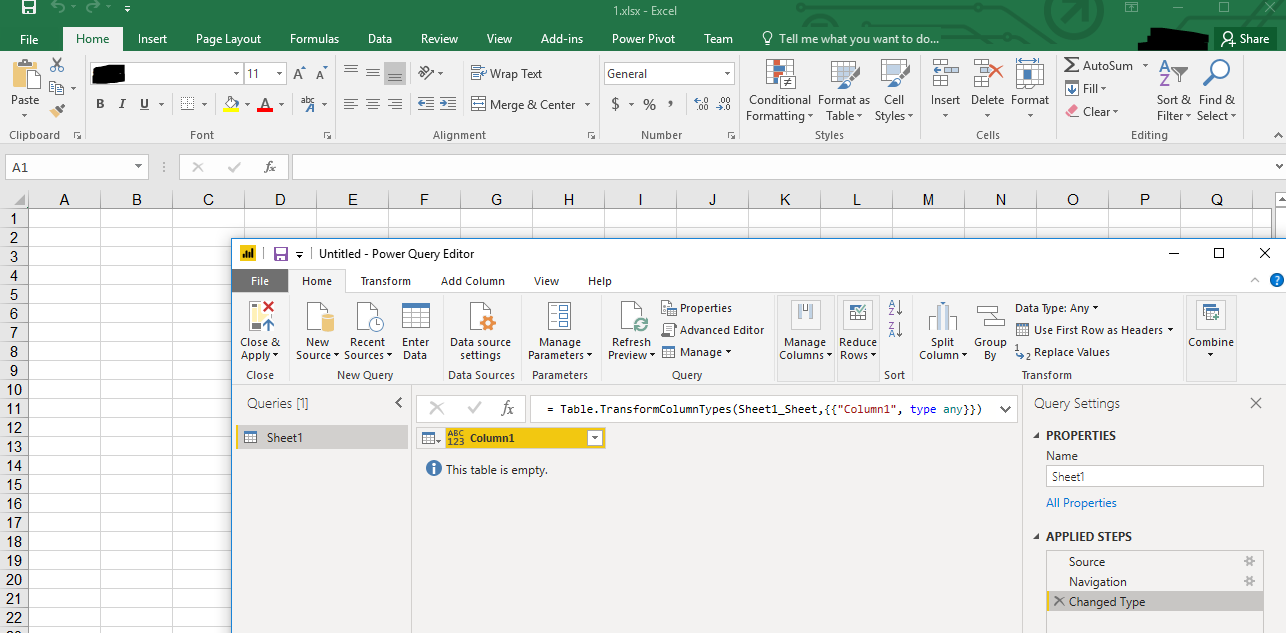This screenshot has width=1286, height=633.
Task: Click the Enter Data icon
Action: [x=415, y=317]
